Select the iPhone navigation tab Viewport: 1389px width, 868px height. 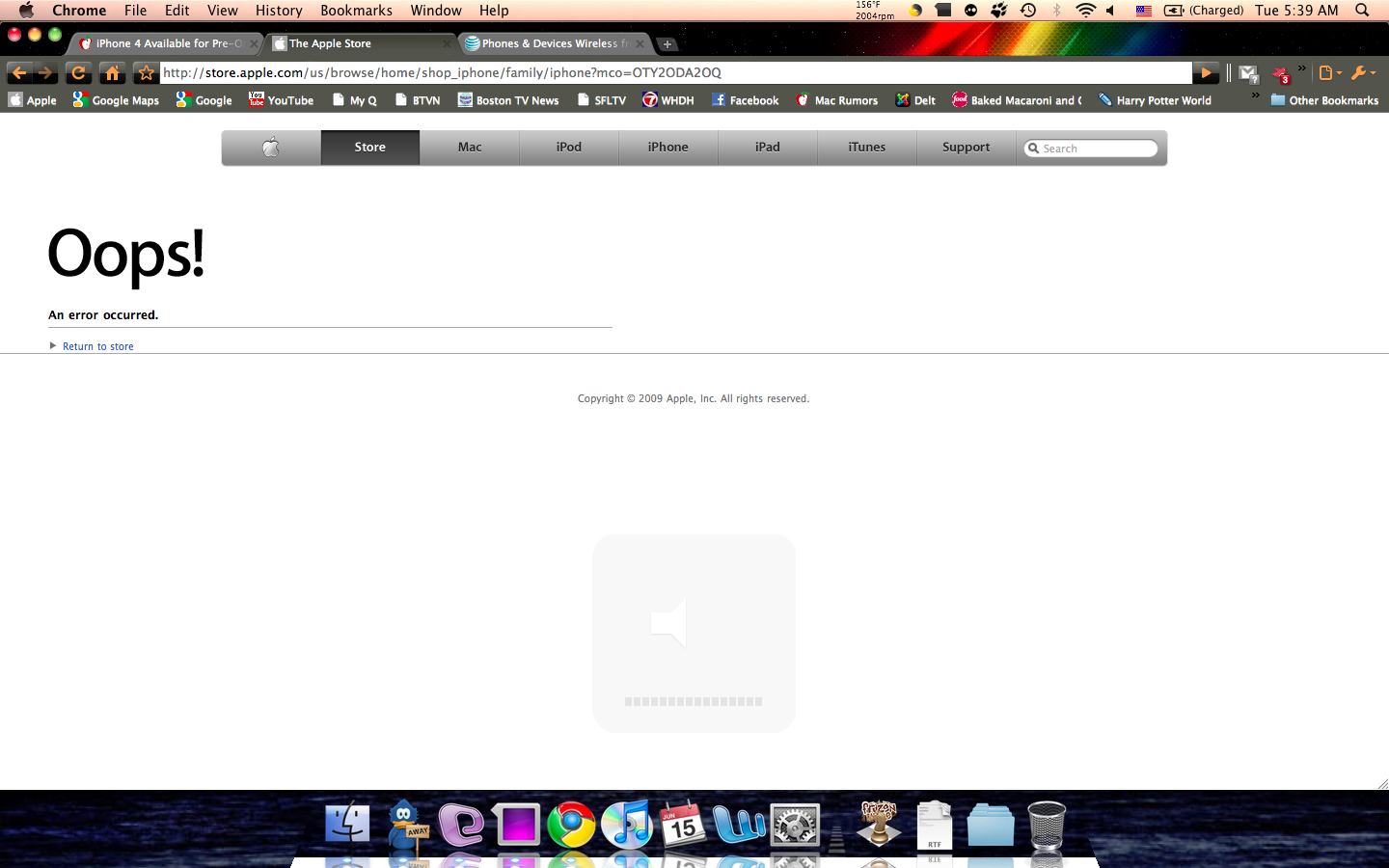point(668,148)
